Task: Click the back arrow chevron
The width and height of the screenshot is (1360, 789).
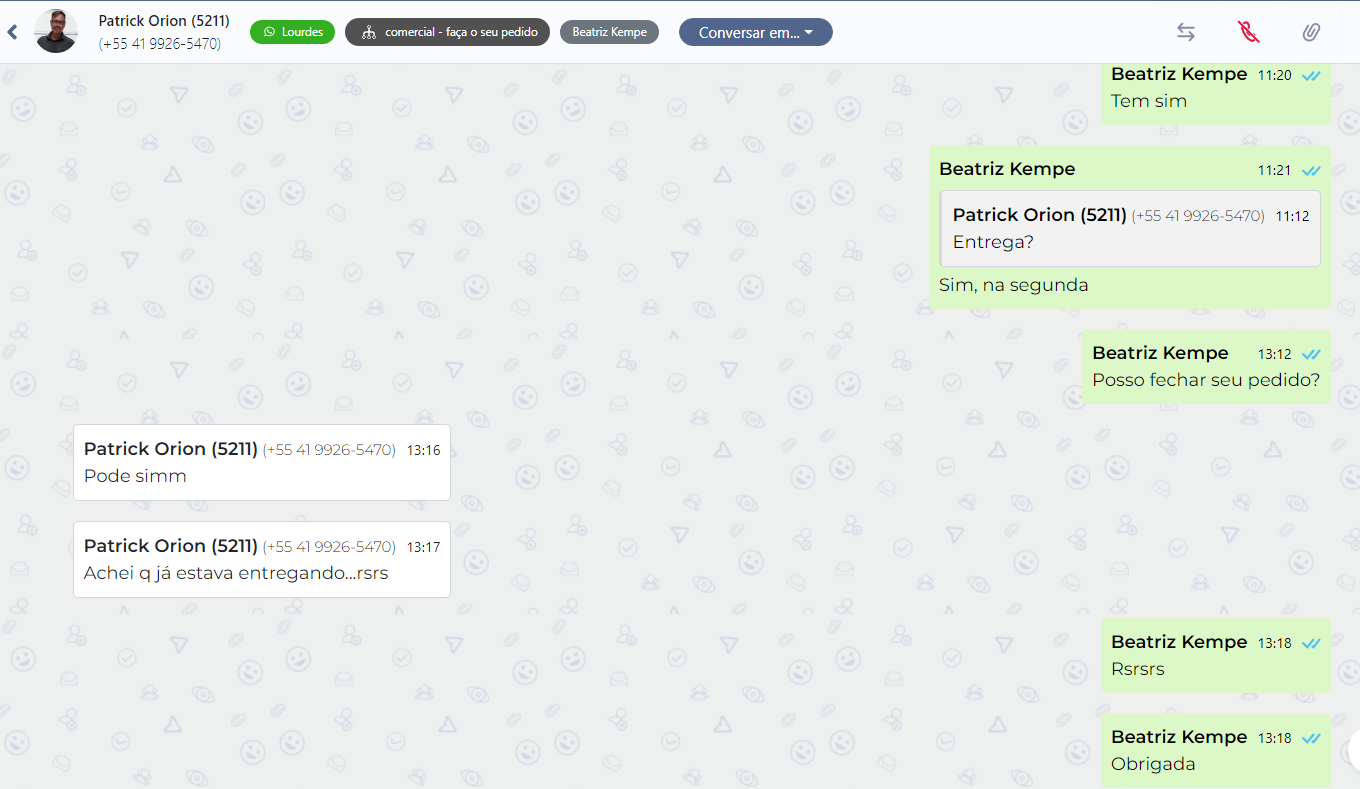Action: (x=12, y=32)
